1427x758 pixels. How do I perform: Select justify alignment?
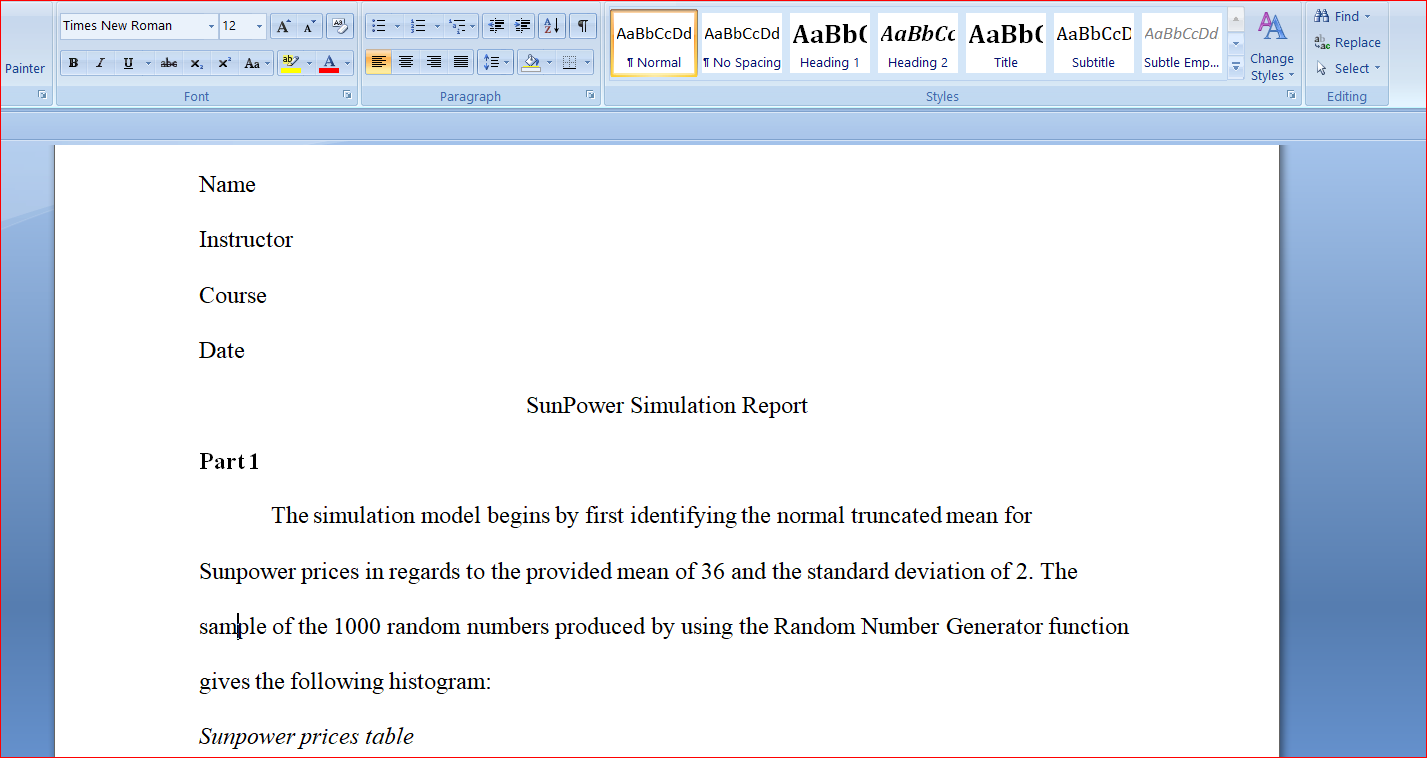(460, 62)
